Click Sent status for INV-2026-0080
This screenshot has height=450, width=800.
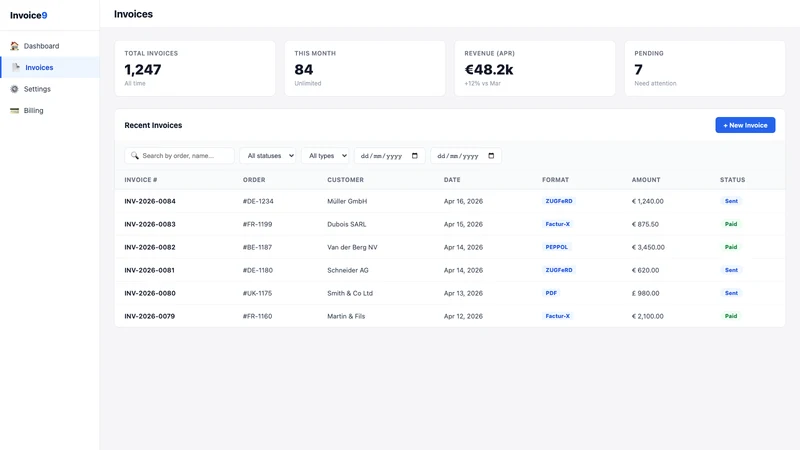[x=731, y=293]
